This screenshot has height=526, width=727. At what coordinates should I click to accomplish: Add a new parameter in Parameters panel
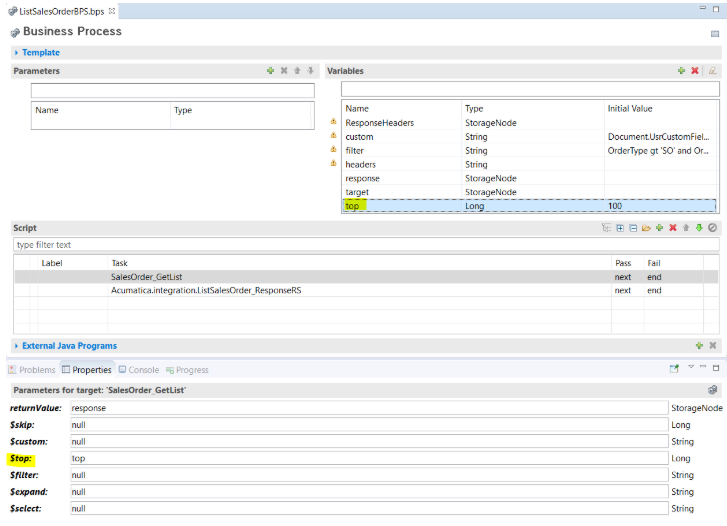[270, 71]
